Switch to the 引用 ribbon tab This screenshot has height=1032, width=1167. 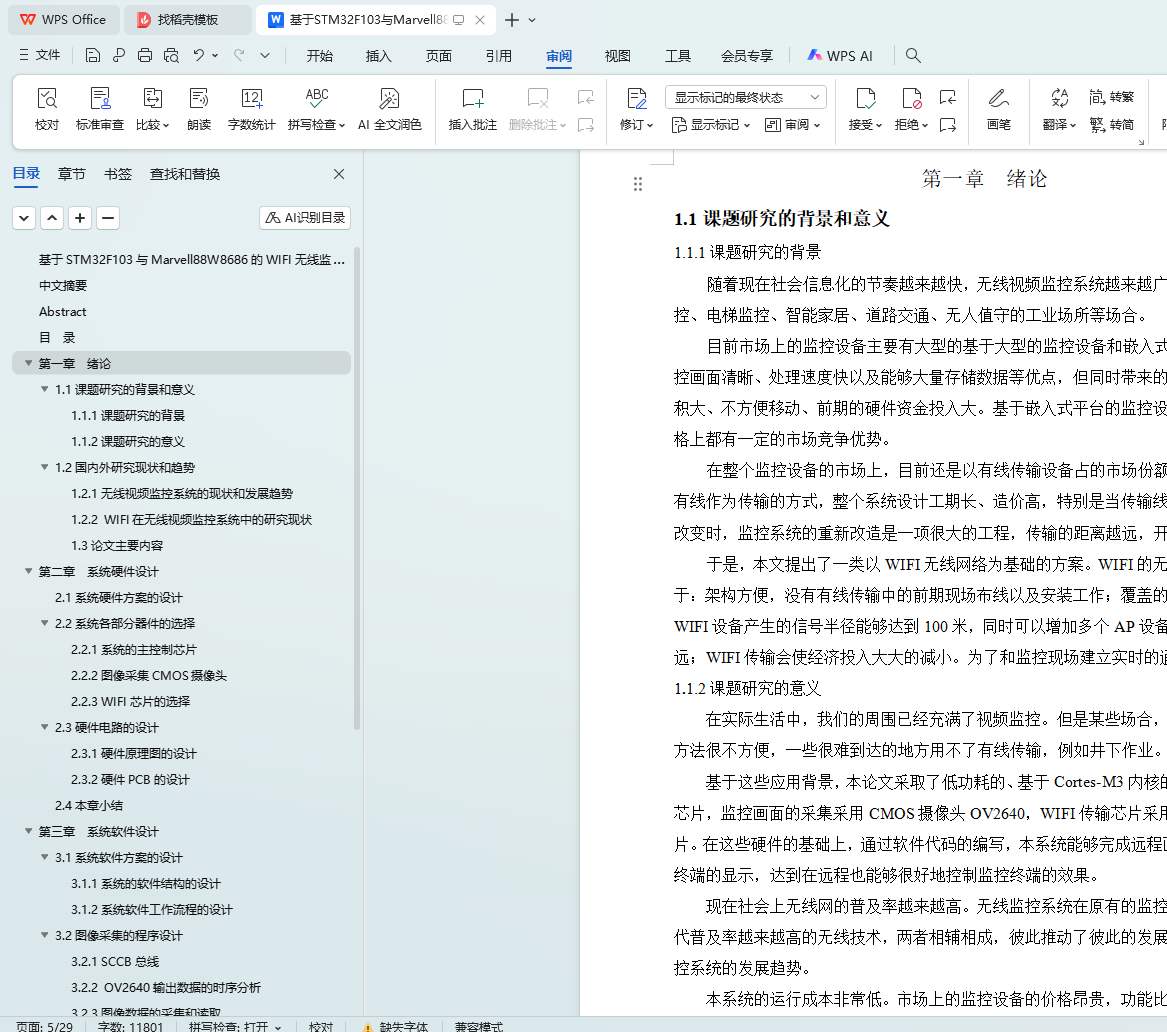499,56
